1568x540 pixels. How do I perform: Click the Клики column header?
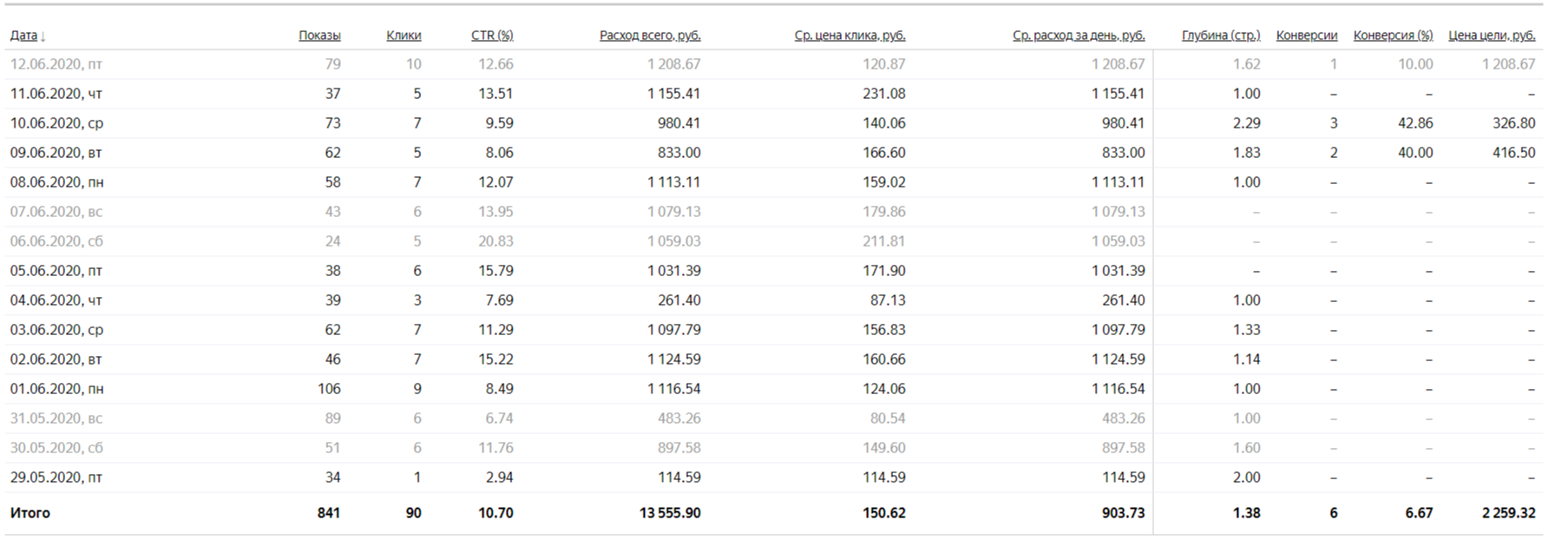(x=403, y=36)
